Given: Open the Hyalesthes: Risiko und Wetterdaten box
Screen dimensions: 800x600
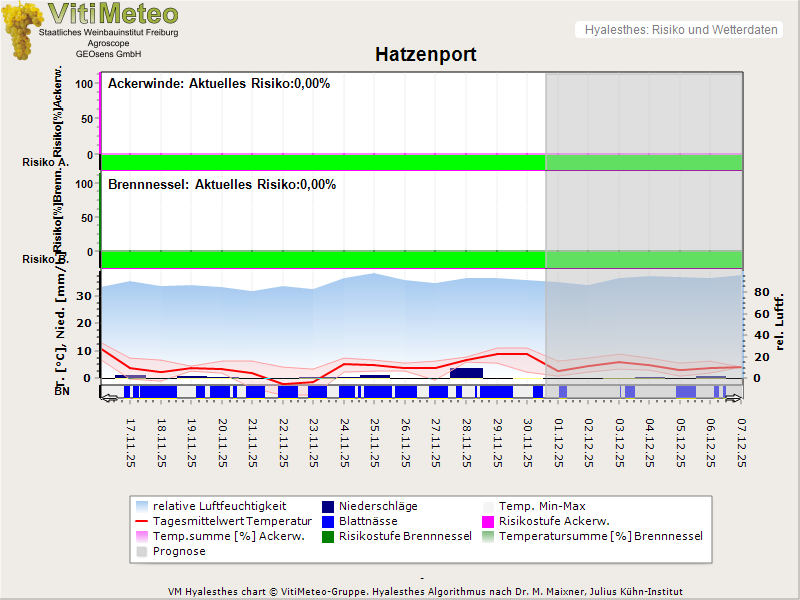Looking at the screenshot, I should click(679, 30).
